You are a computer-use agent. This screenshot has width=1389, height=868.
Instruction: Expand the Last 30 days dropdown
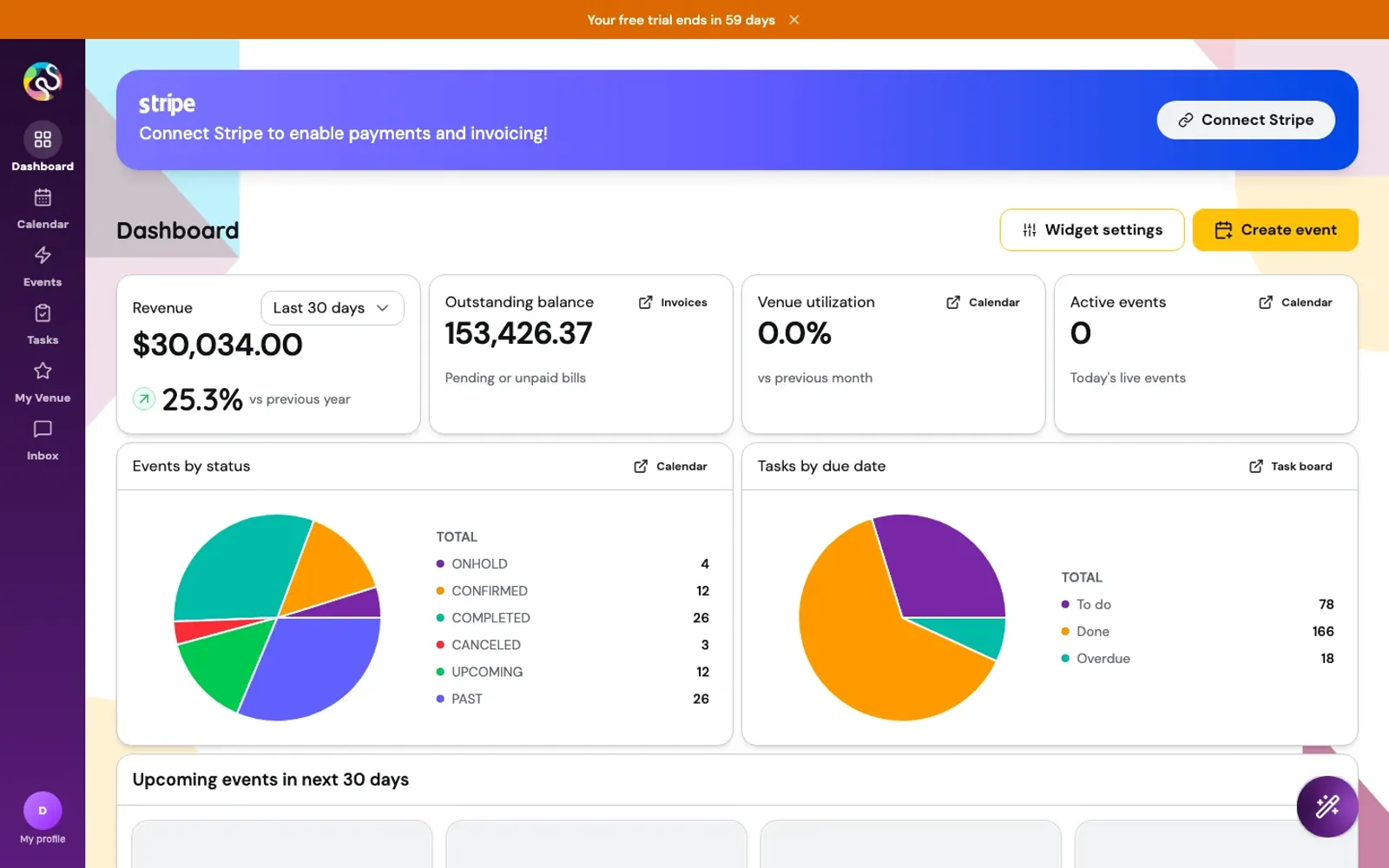pyautogui.click(x=332, y=308)
